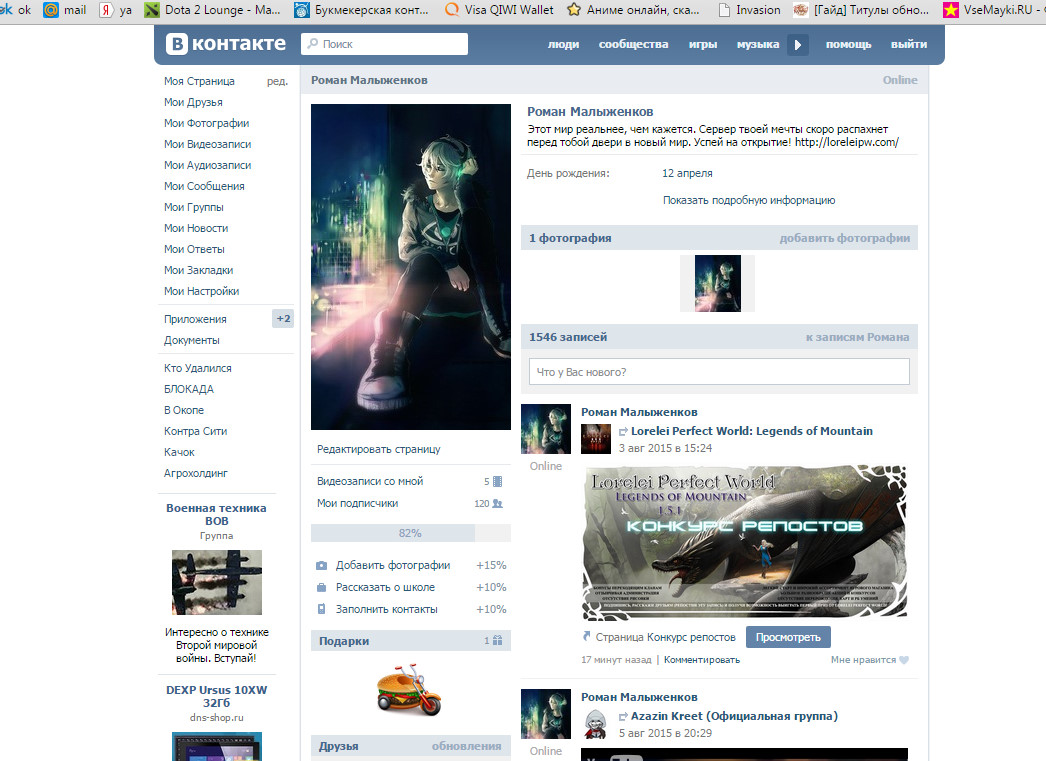Viewport: 1046px width, 761px height.
Task: Open the Букмекерская конт... bookmark
Action: point(361,9)
